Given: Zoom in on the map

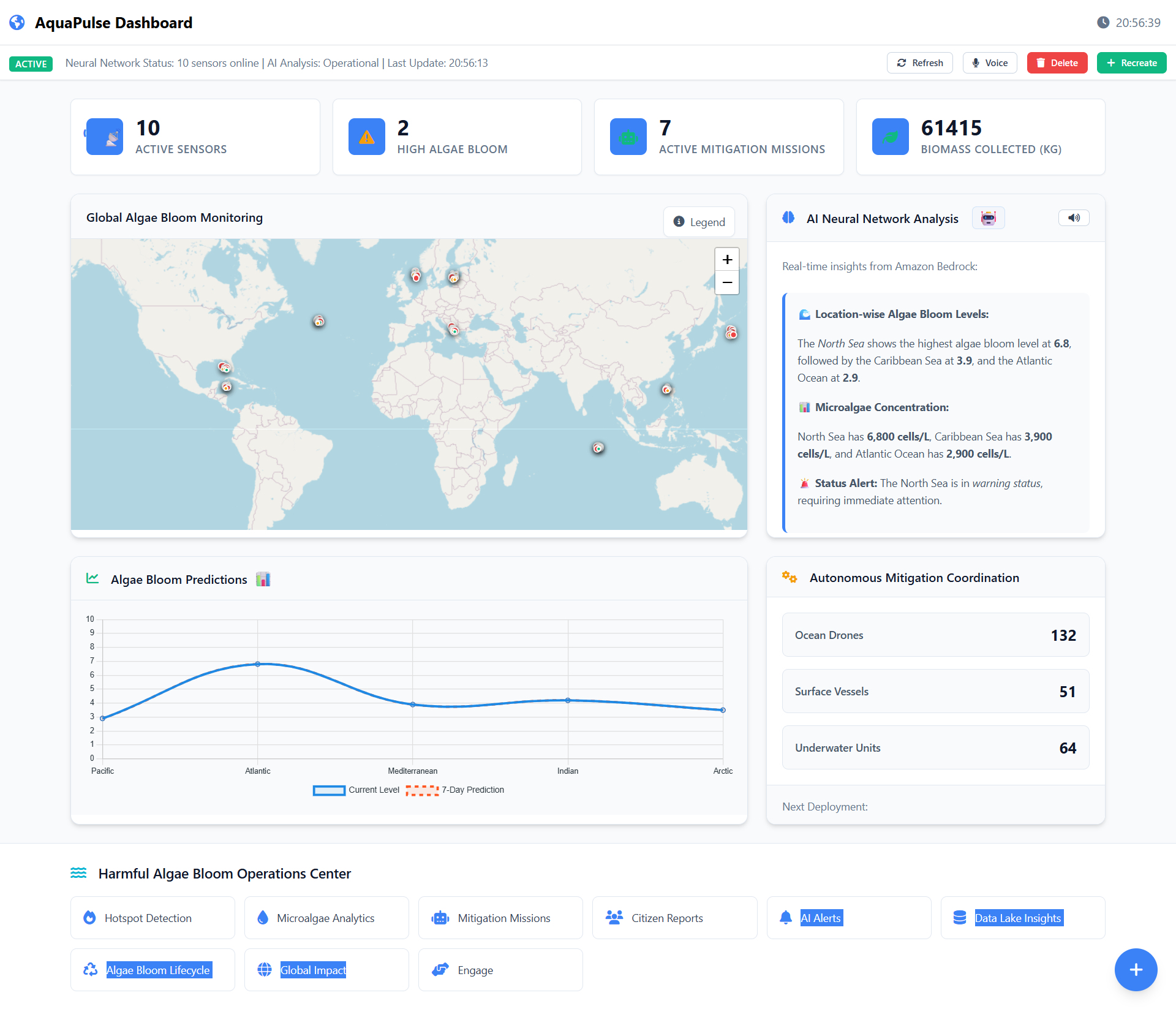Looking at the screenshot, I should [x=727, y=259].
